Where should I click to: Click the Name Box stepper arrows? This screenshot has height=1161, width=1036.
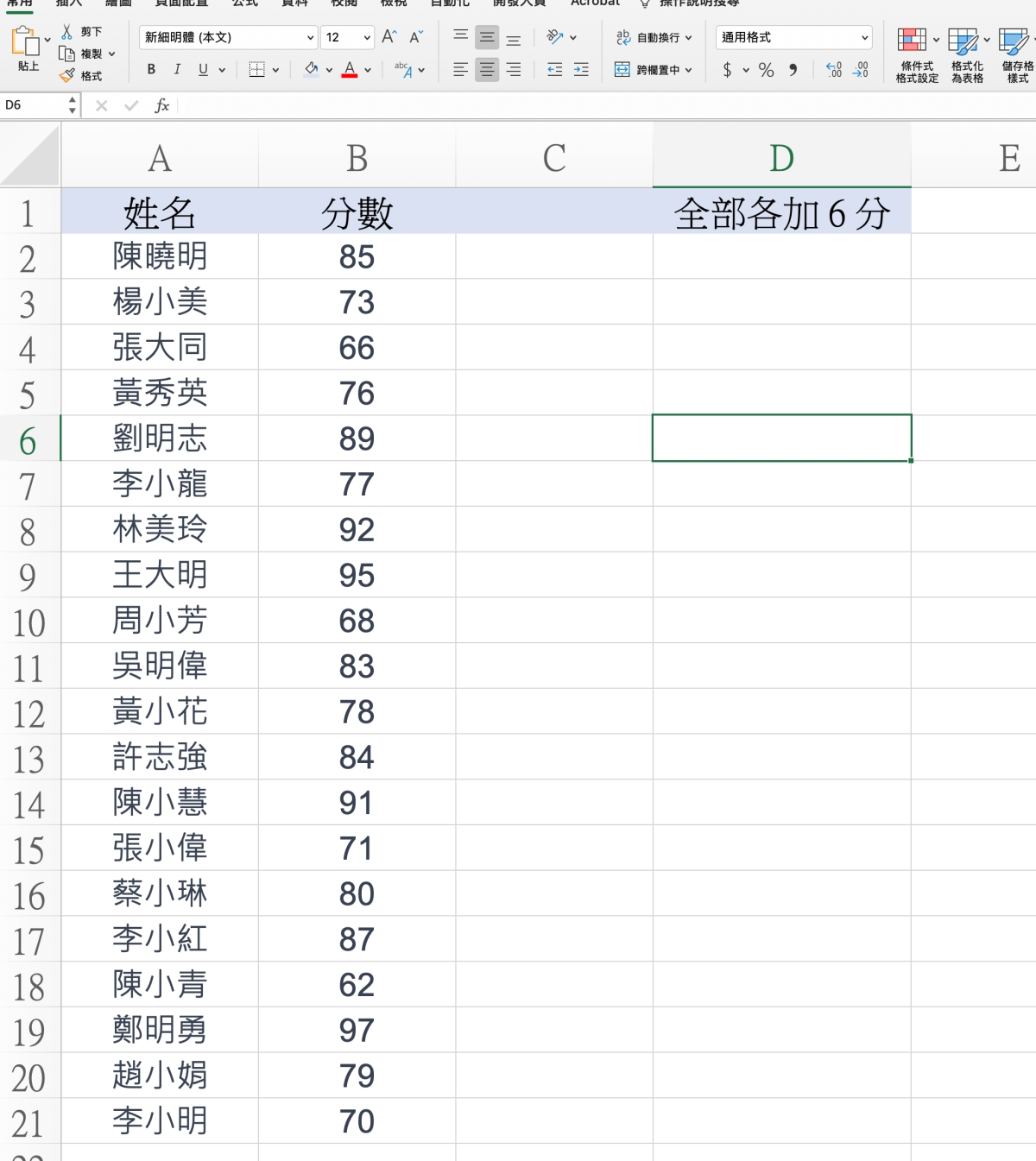click(73, 105)
